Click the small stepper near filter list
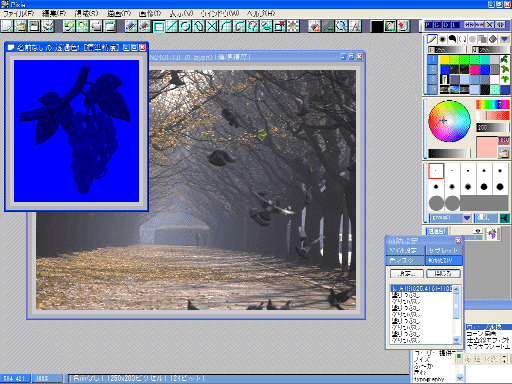The width and height of the screenshot is (512, 384). (504, 359)
